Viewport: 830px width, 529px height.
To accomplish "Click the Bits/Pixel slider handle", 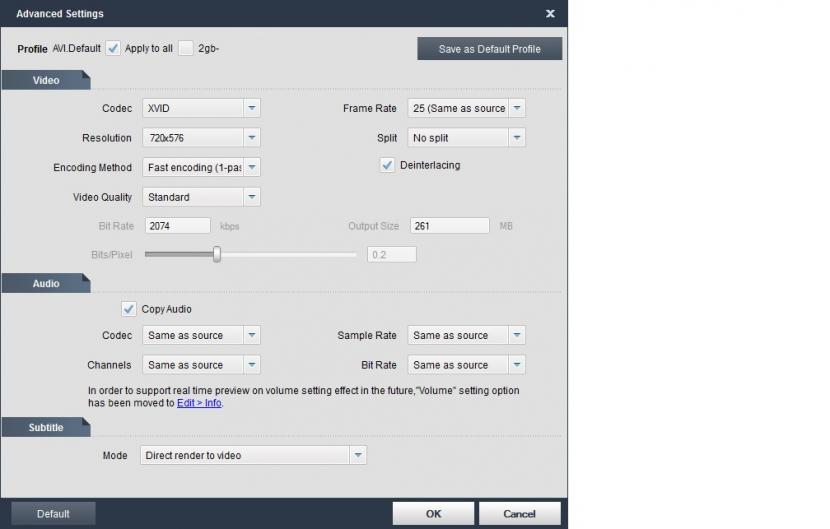I will tap(216, 254).
